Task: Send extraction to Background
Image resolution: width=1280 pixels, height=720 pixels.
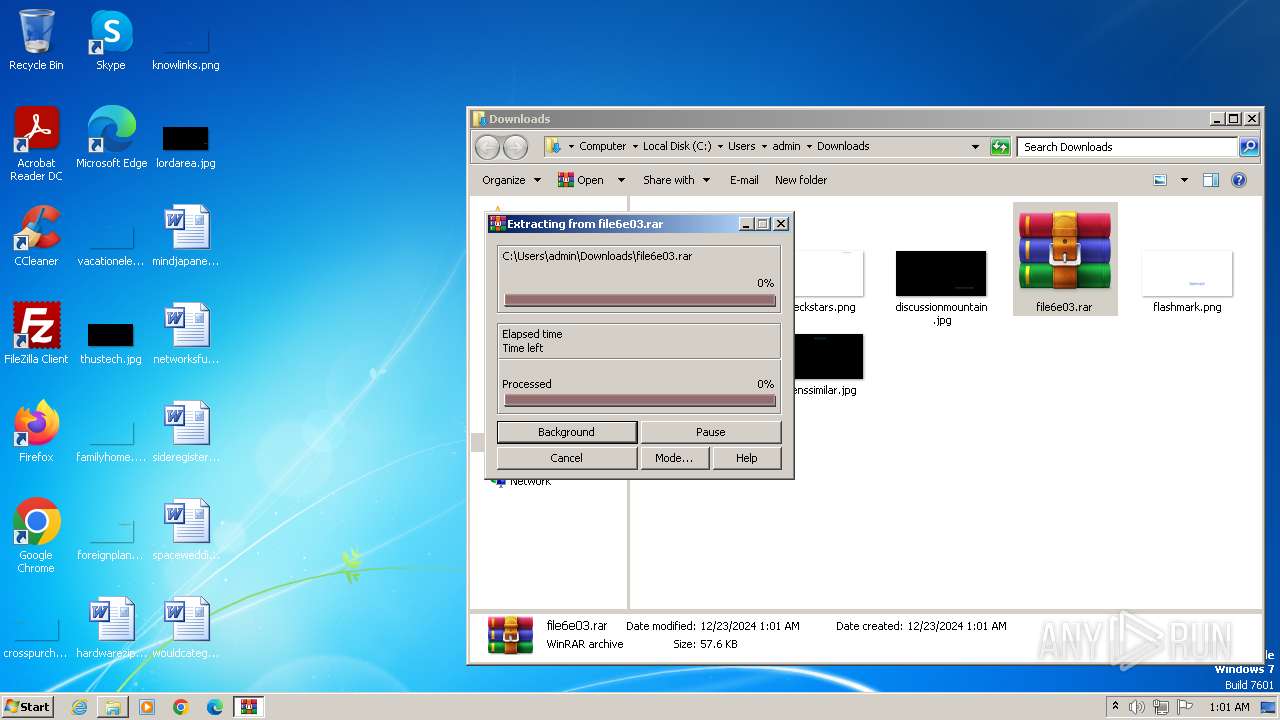Action: (566, 432)
